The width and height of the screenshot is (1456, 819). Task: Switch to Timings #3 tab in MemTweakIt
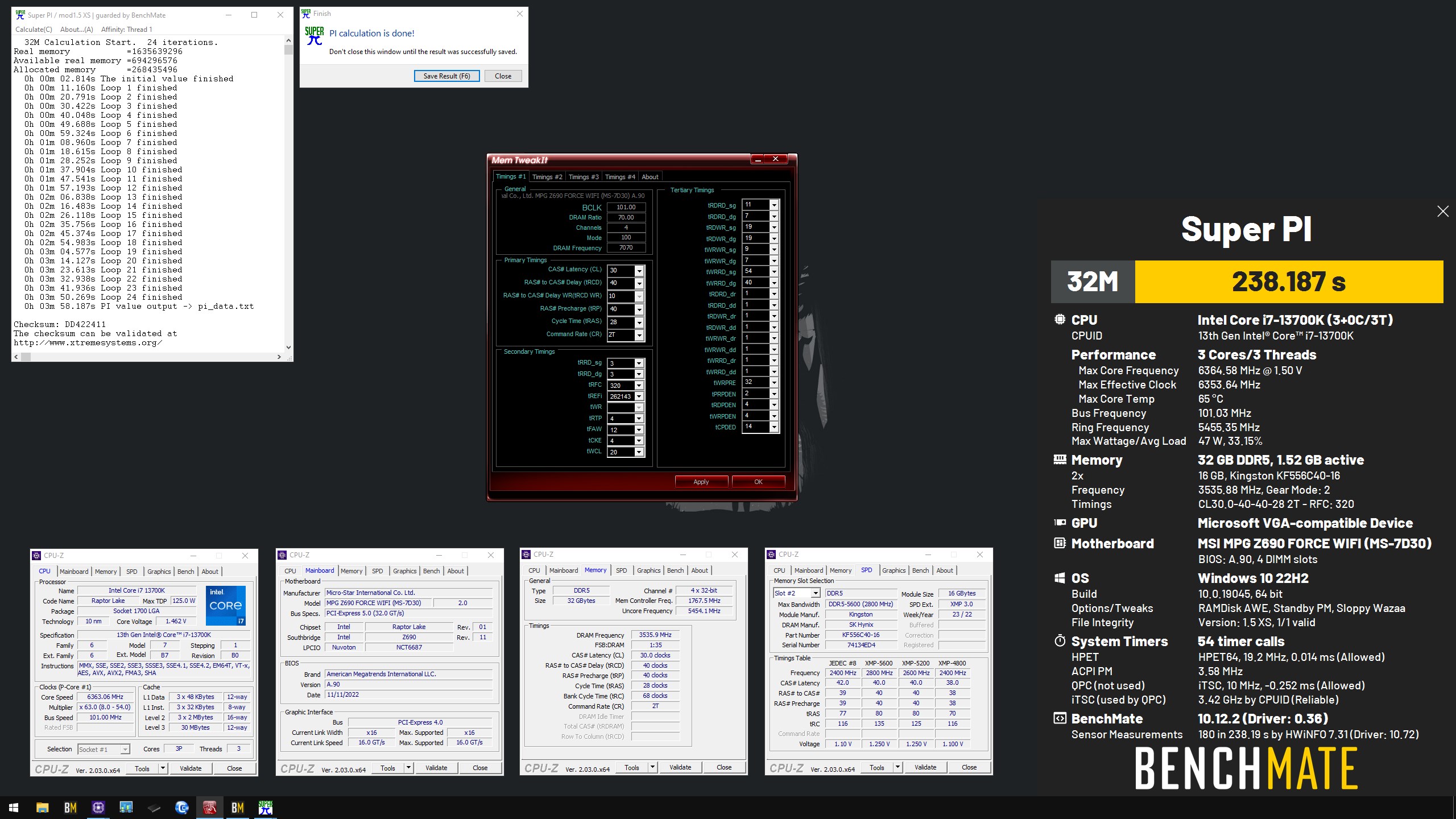click(584, 177)
